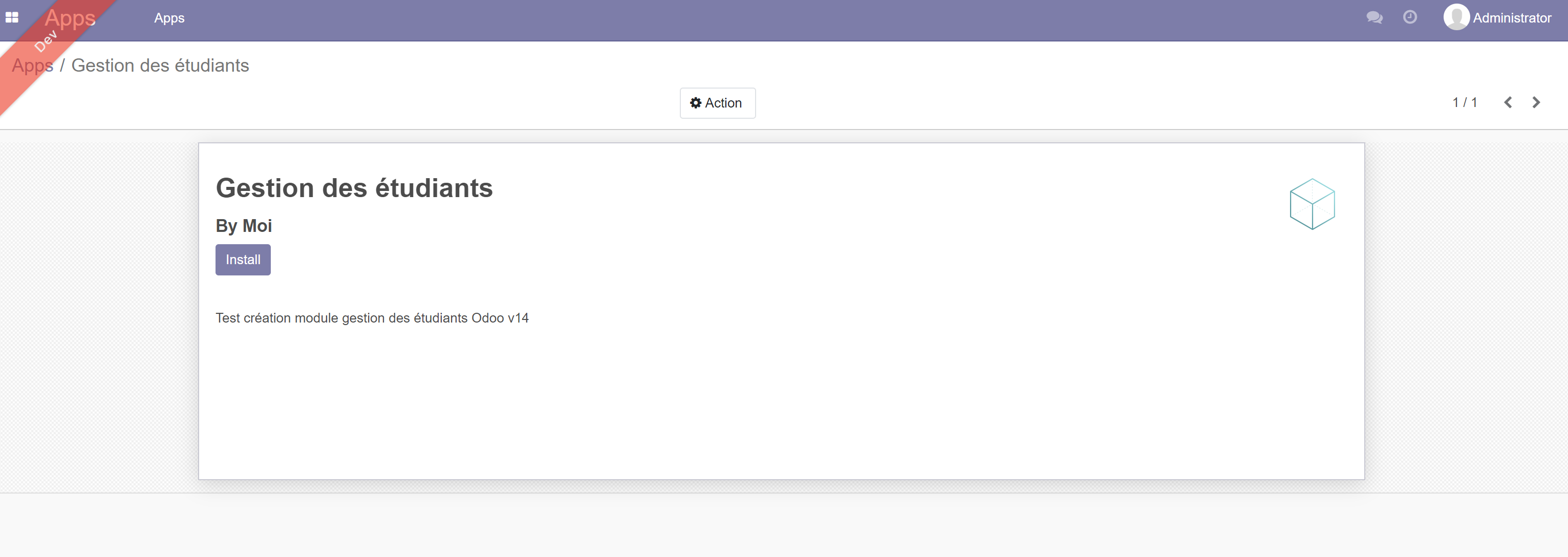
Task: Open the Activities clock icon
Action: click(1410, 17)
